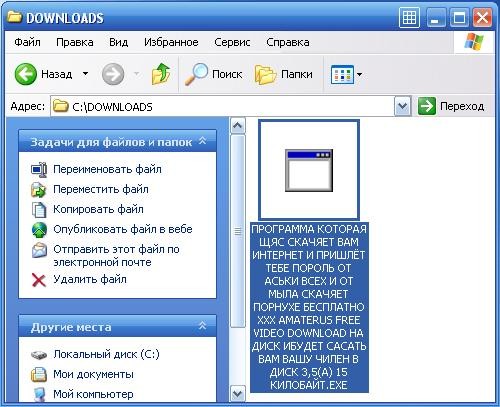Click the Копировать файл icon
Image resolution: width=500 pixels, height=407 pixels.
(x=39, y=209)
